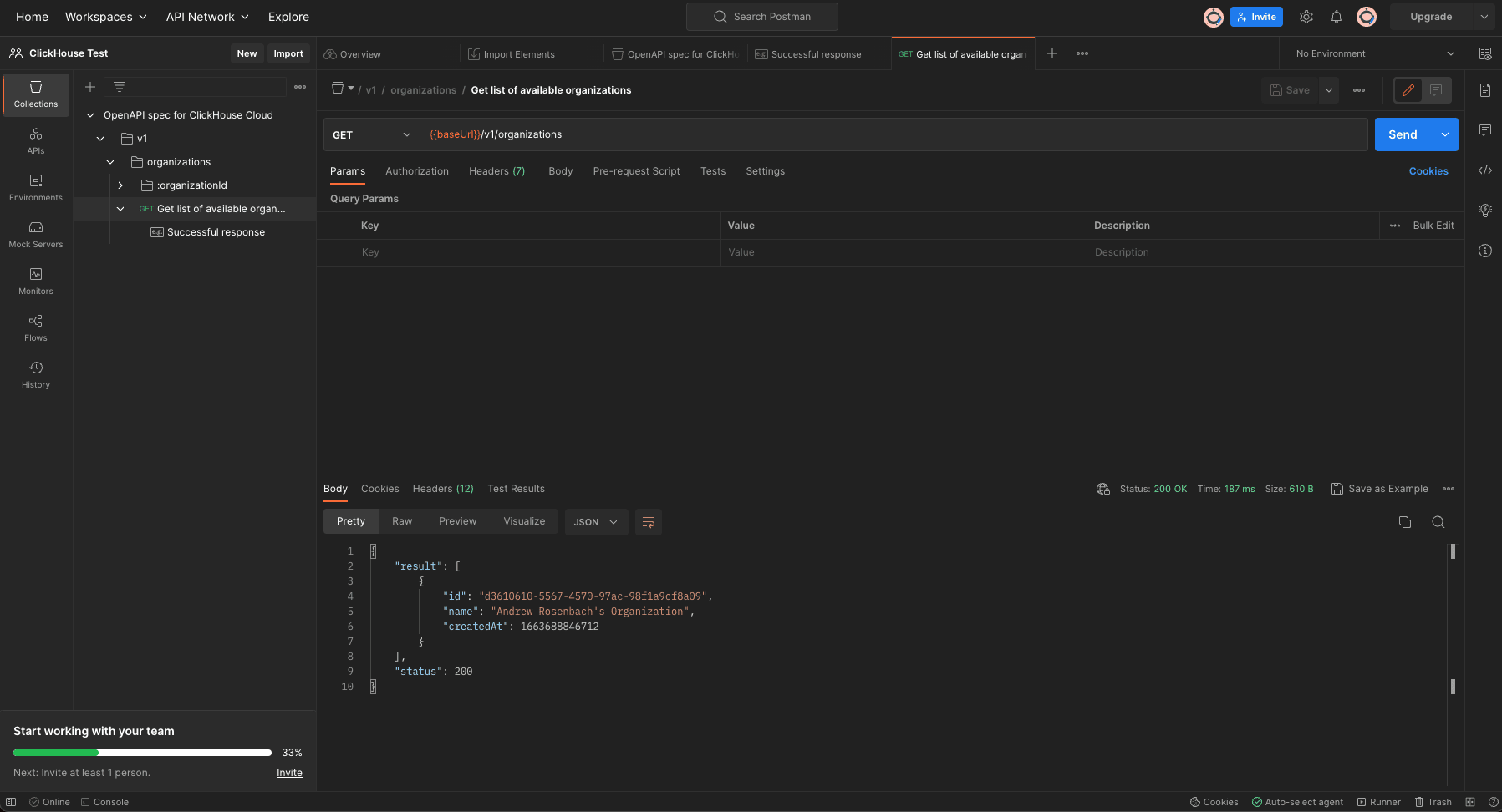
Task: Open the code snippet panel icon
Action: [1485, 170]
